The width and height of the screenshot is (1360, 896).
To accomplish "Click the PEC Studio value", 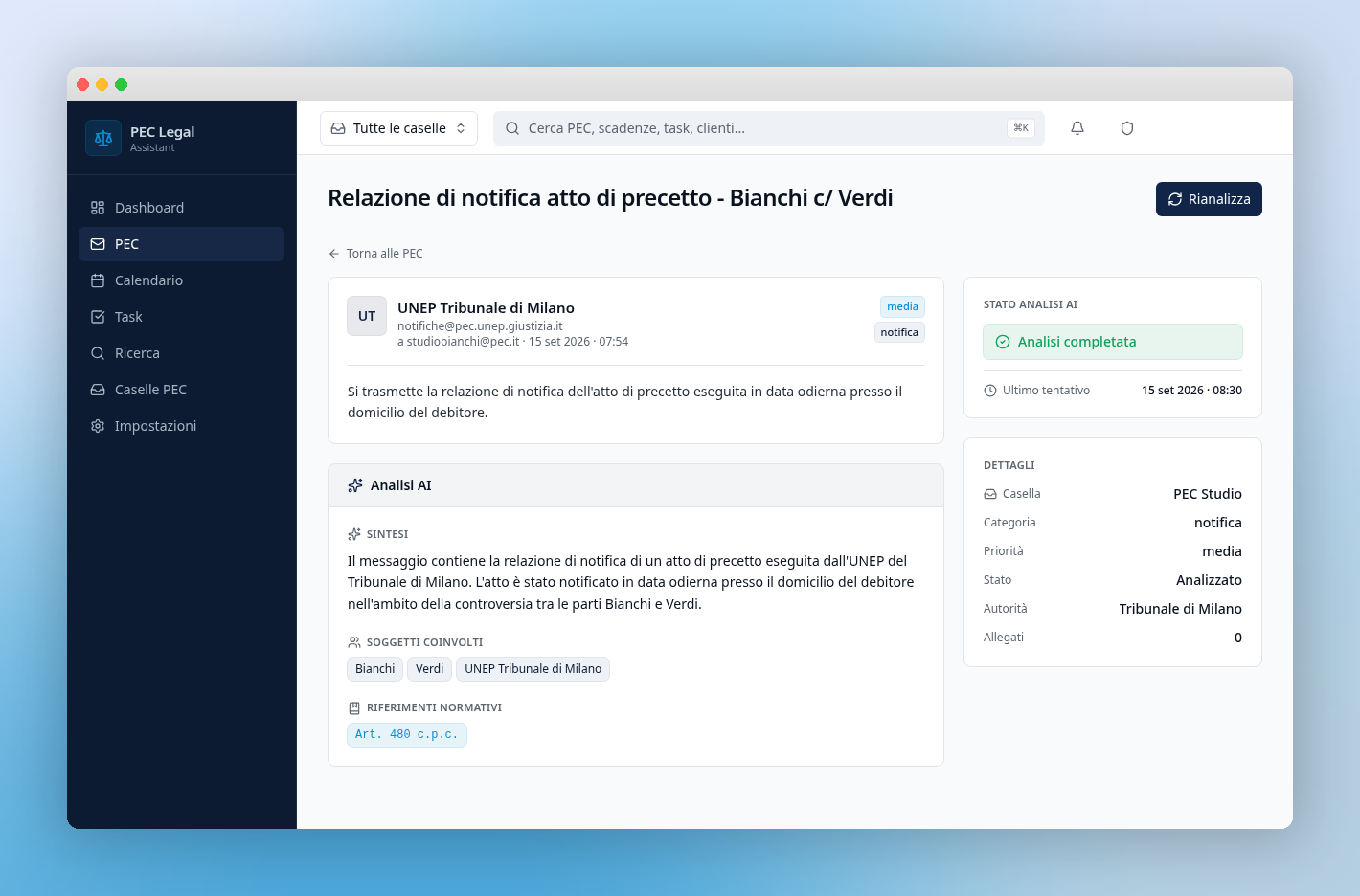I will (1208, 494).
